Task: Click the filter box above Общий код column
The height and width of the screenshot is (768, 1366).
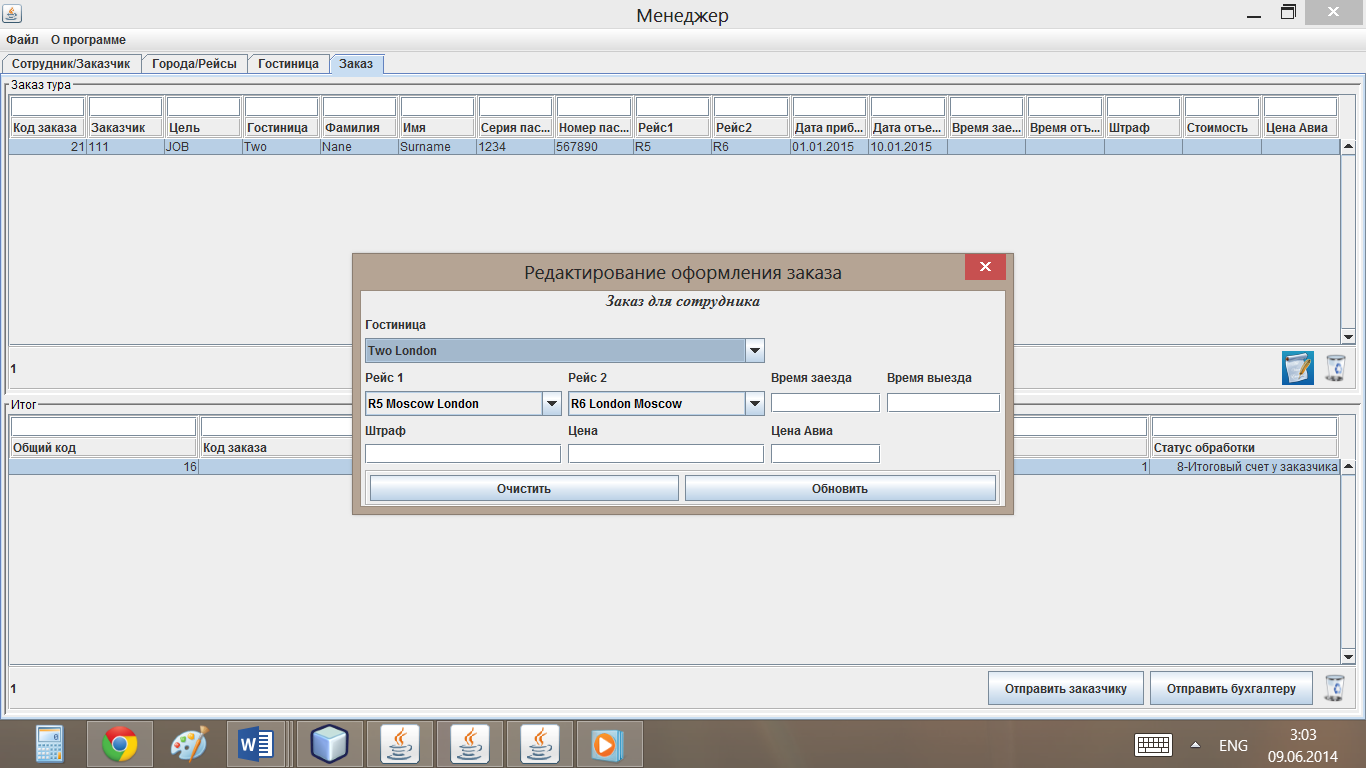Action: pos(104,427)
